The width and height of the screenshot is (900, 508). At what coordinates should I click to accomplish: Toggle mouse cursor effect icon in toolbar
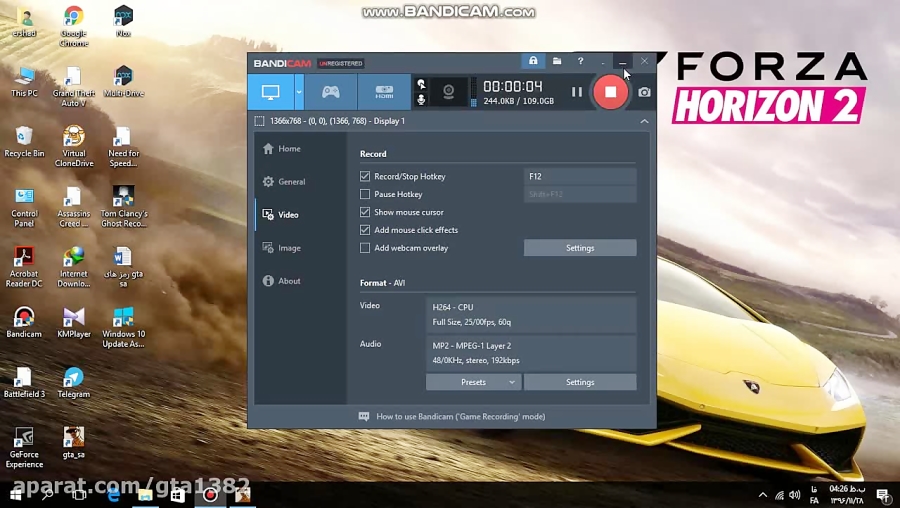(x=421, y=84)
